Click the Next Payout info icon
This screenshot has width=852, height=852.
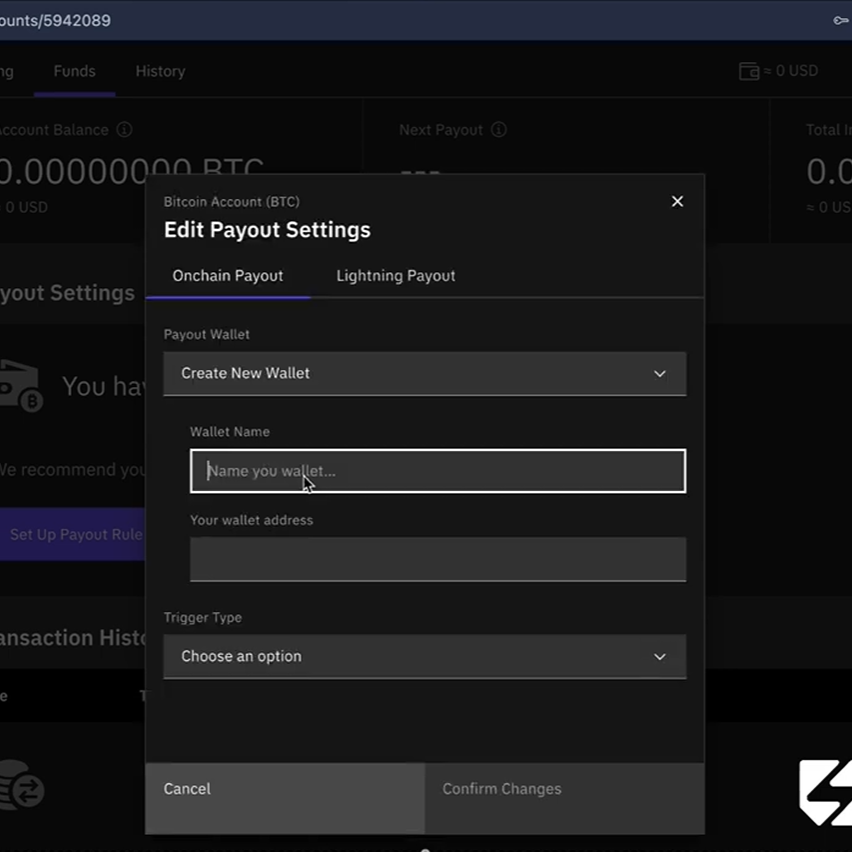498,129
